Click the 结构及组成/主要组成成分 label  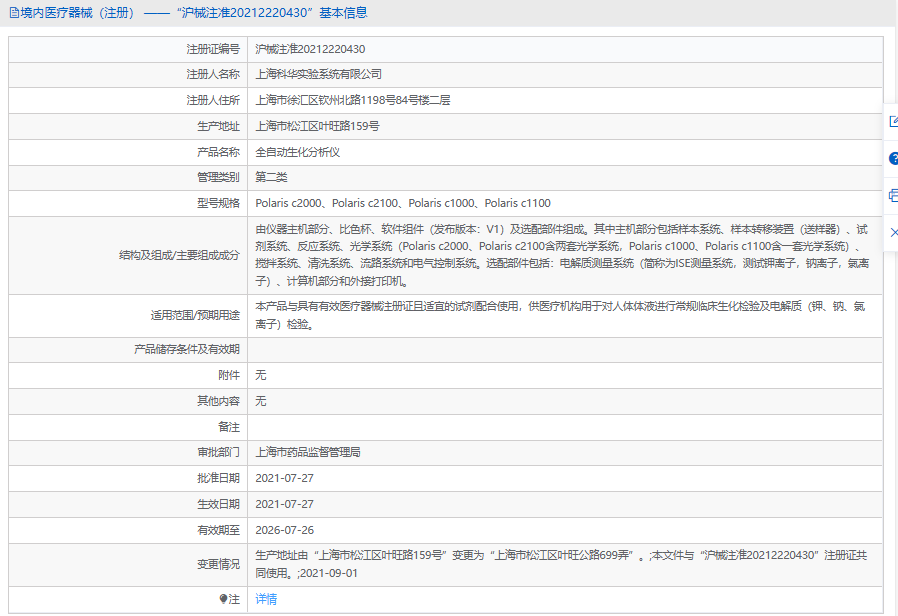coord(179,255)
